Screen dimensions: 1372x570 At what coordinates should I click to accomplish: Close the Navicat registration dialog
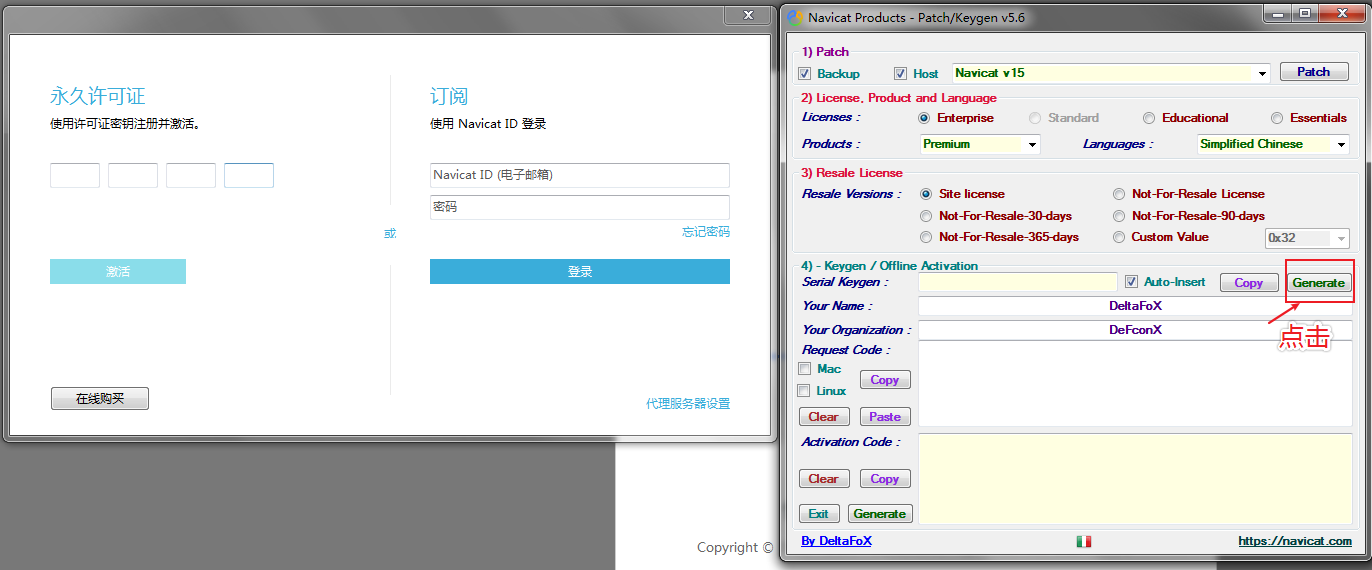point(748,15)
